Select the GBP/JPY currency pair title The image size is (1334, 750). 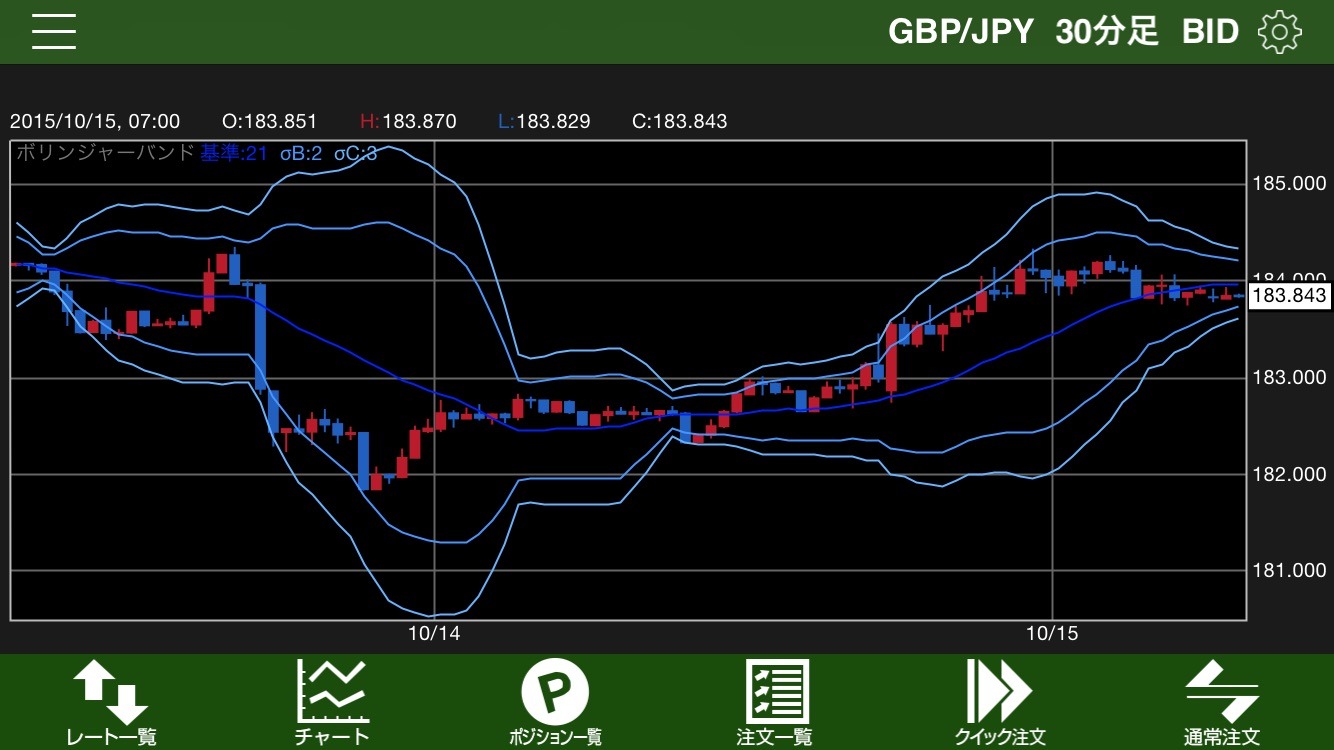[960, 32]
